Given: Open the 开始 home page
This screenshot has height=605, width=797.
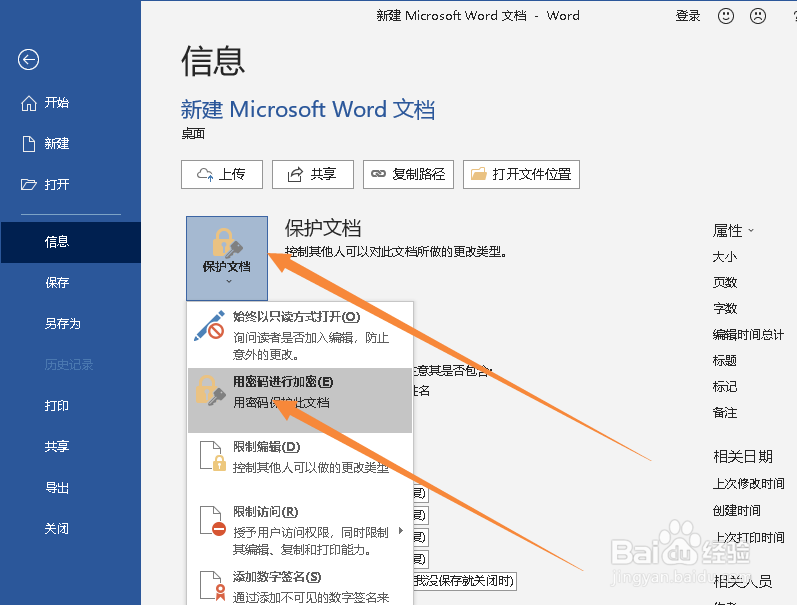Looking at the screenshot, I should pos(56,103).
